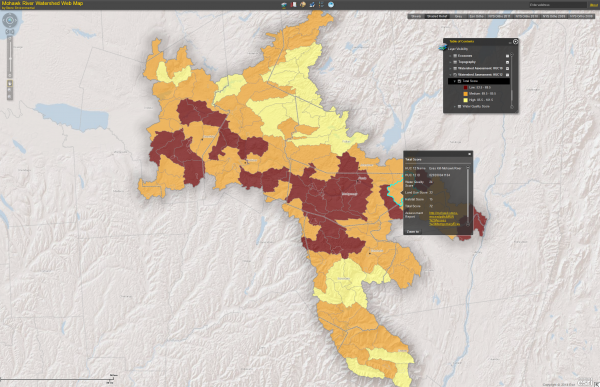600x387 pixels.
Task: Click the High score yellow swatch
Action: [x=465, y=100]
